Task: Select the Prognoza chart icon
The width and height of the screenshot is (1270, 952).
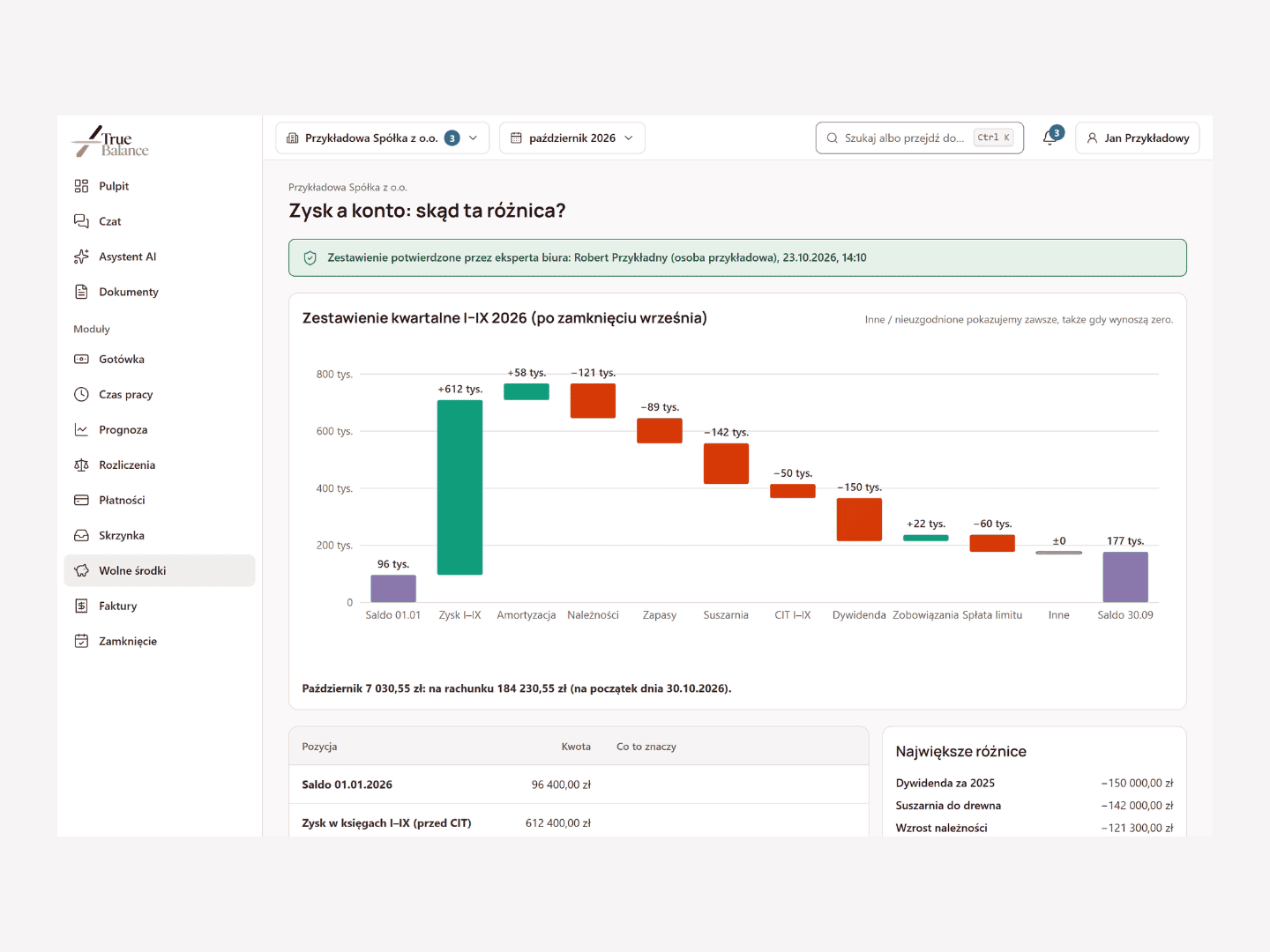Action: 81,429
